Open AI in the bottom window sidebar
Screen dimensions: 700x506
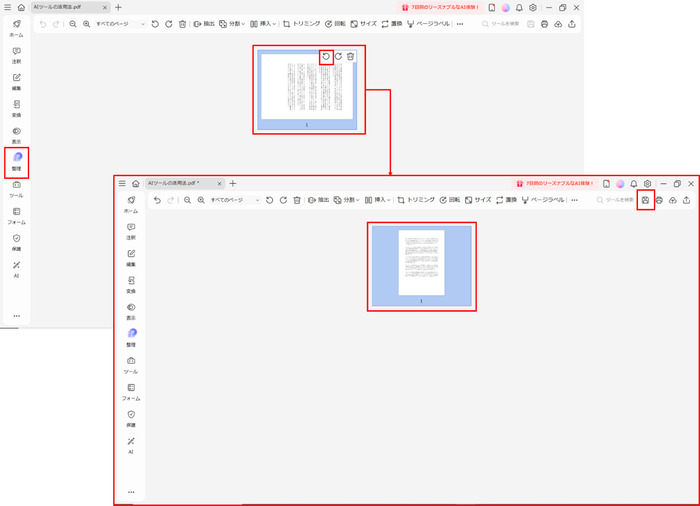131,445
